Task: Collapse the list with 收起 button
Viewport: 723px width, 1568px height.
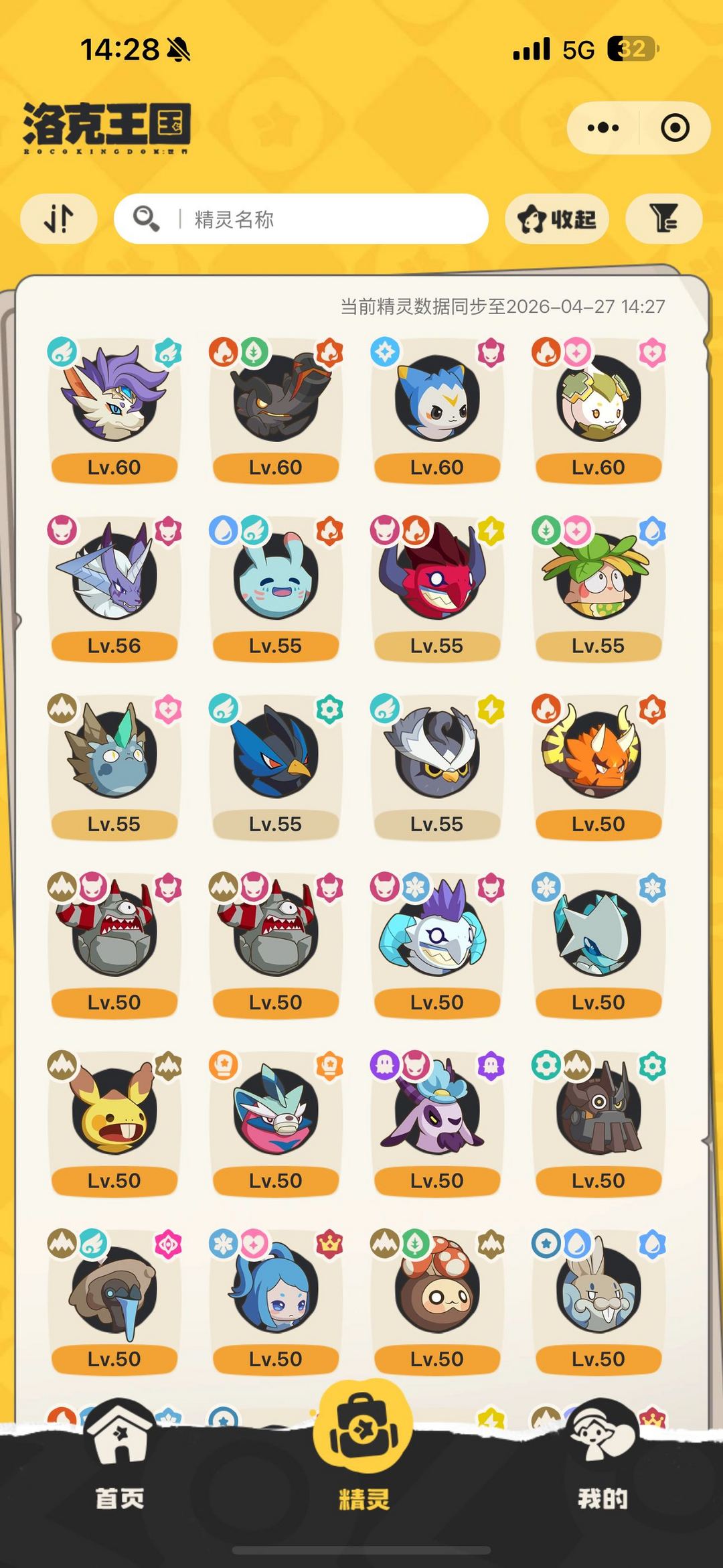Action: (557, 218)
